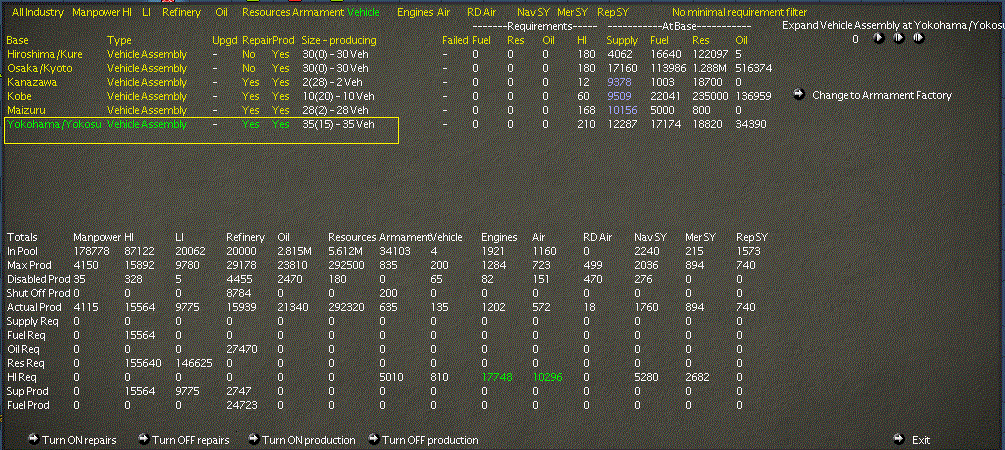Image resolution: width=1005 pixels, height=450 pixels.
Task: Click Osaka/Kyoto oil value 516374
Action: pos(754,68)
